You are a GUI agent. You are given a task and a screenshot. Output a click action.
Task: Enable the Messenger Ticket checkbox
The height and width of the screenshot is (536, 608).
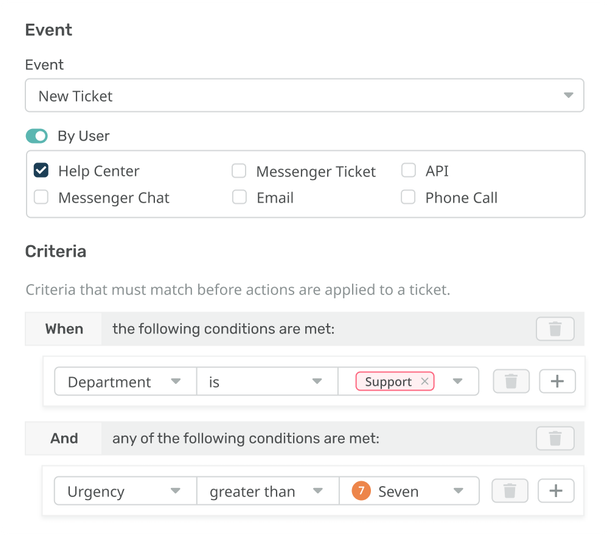pyautogui.click(x=239, y=171)
